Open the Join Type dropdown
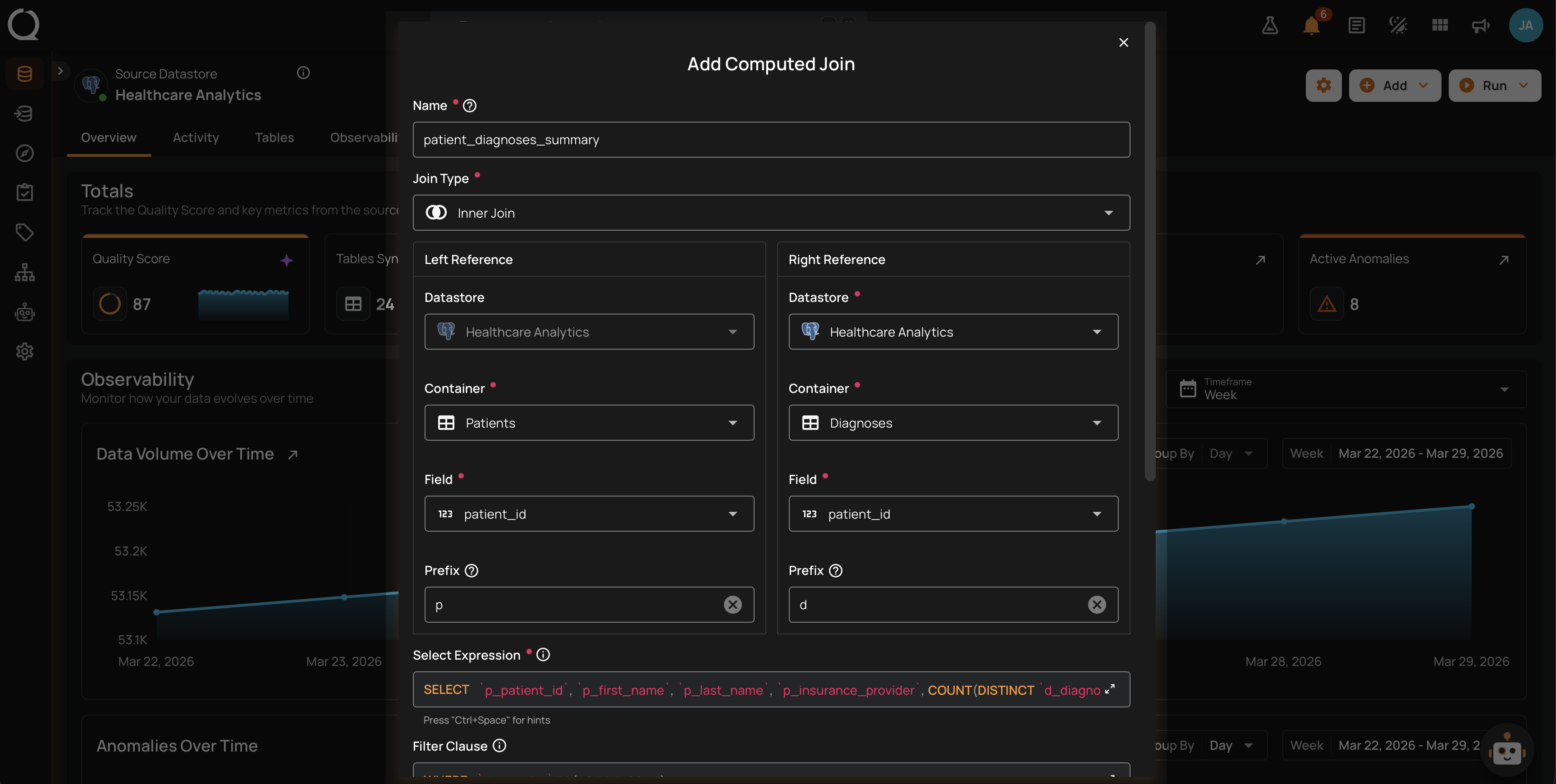Screen dimensions: 1556x784 771,213
